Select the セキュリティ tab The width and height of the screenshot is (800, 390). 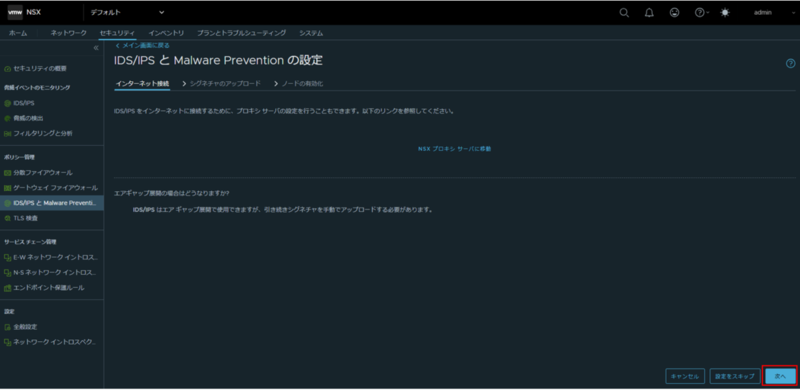click(117, 33)
